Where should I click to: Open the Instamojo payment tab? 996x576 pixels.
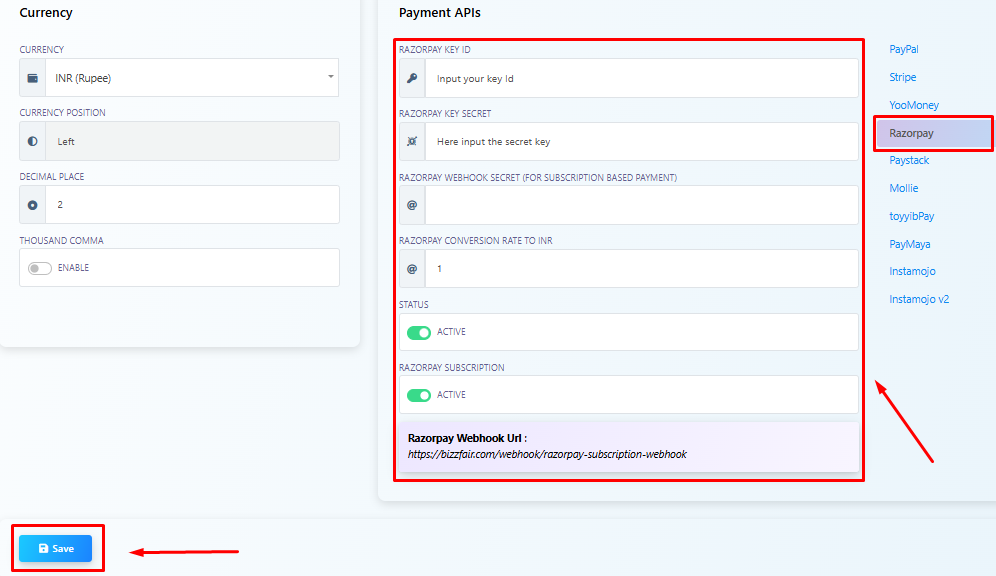pyautogui.click(x=912, y=271)
